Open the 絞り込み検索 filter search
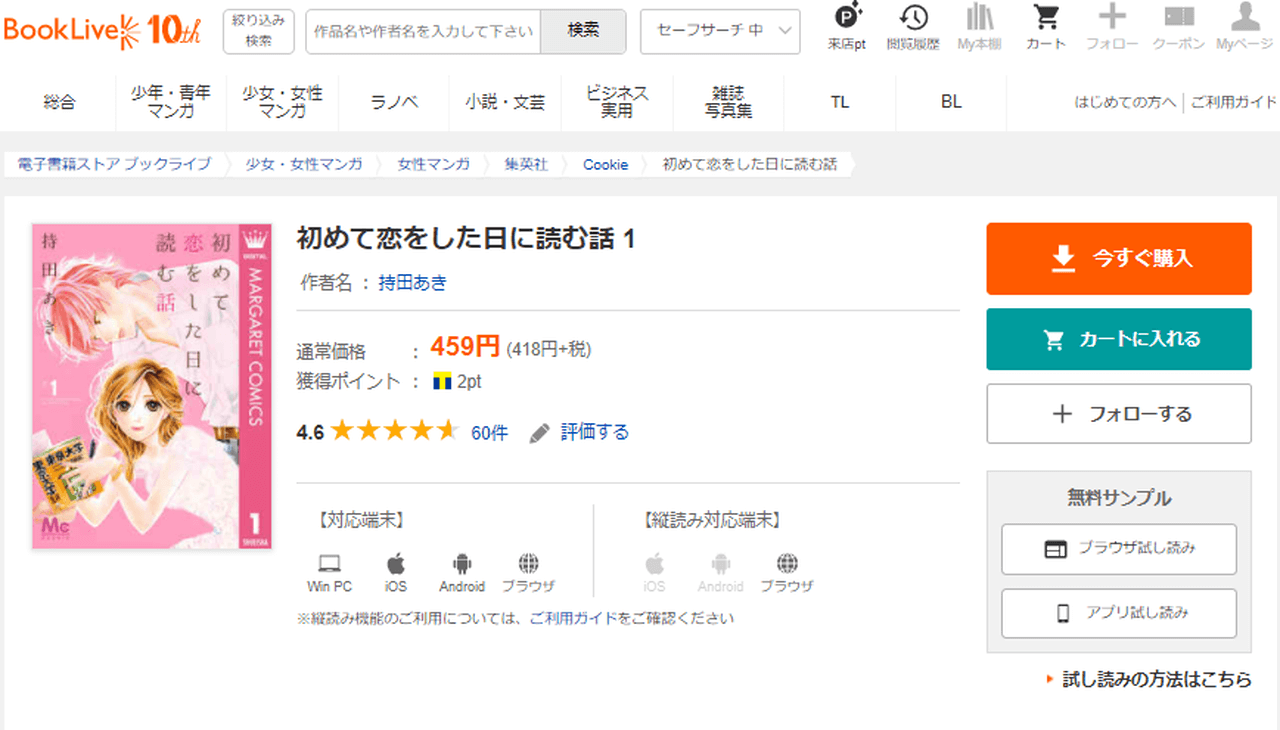 [x=258, y=31]
